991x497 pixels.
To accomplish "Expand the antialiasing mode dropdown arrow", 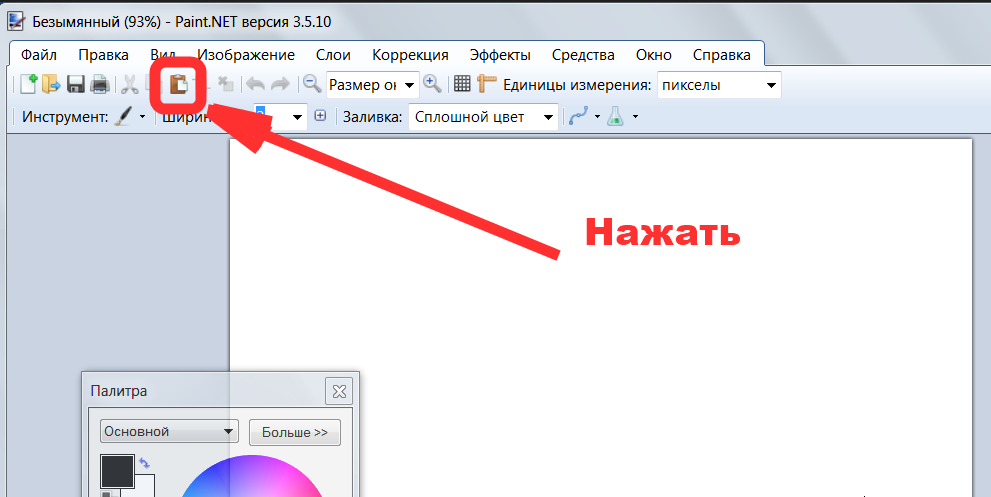I will pyautogui.click(x=597, y=117).
